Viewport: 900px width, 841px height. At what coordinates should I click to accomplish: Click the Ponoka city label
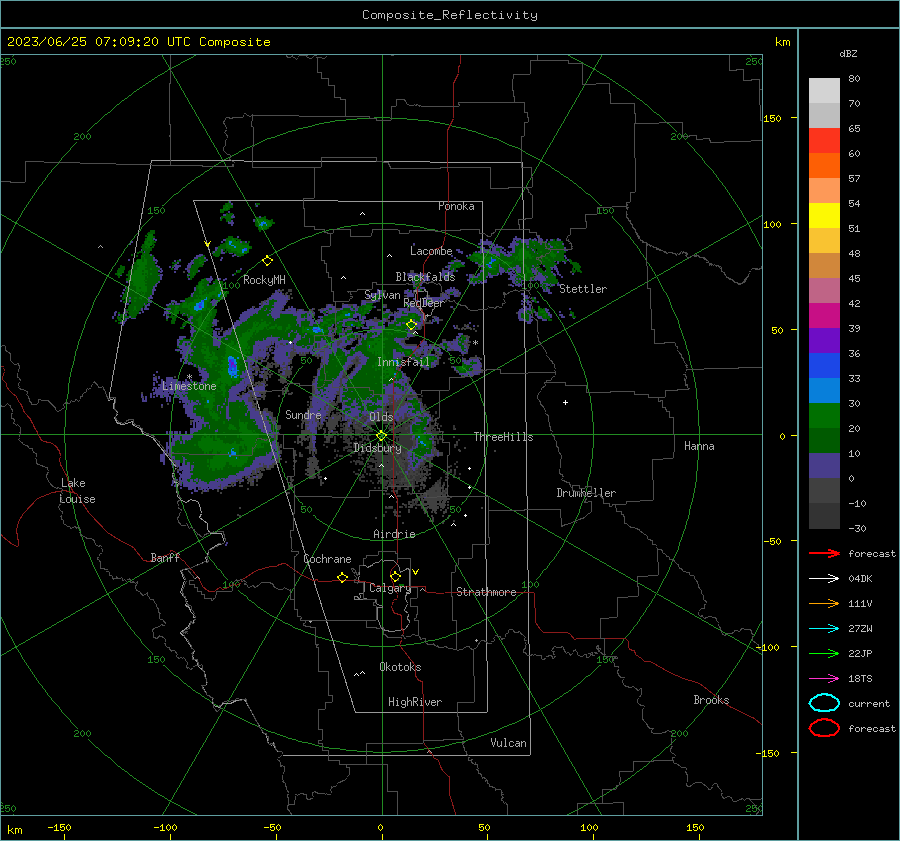456,206
